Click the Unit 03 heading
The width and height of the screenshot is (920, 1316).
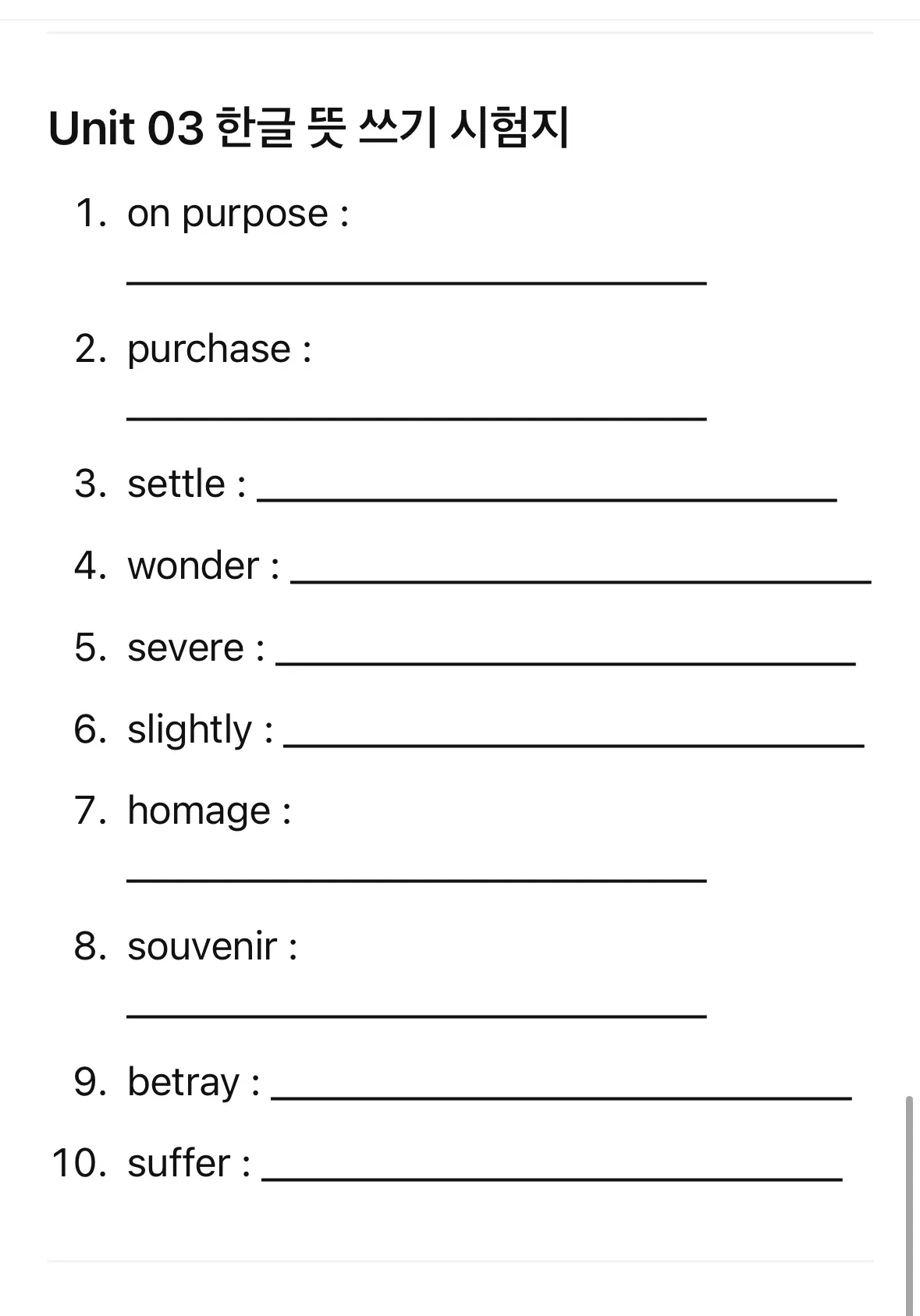309,129
